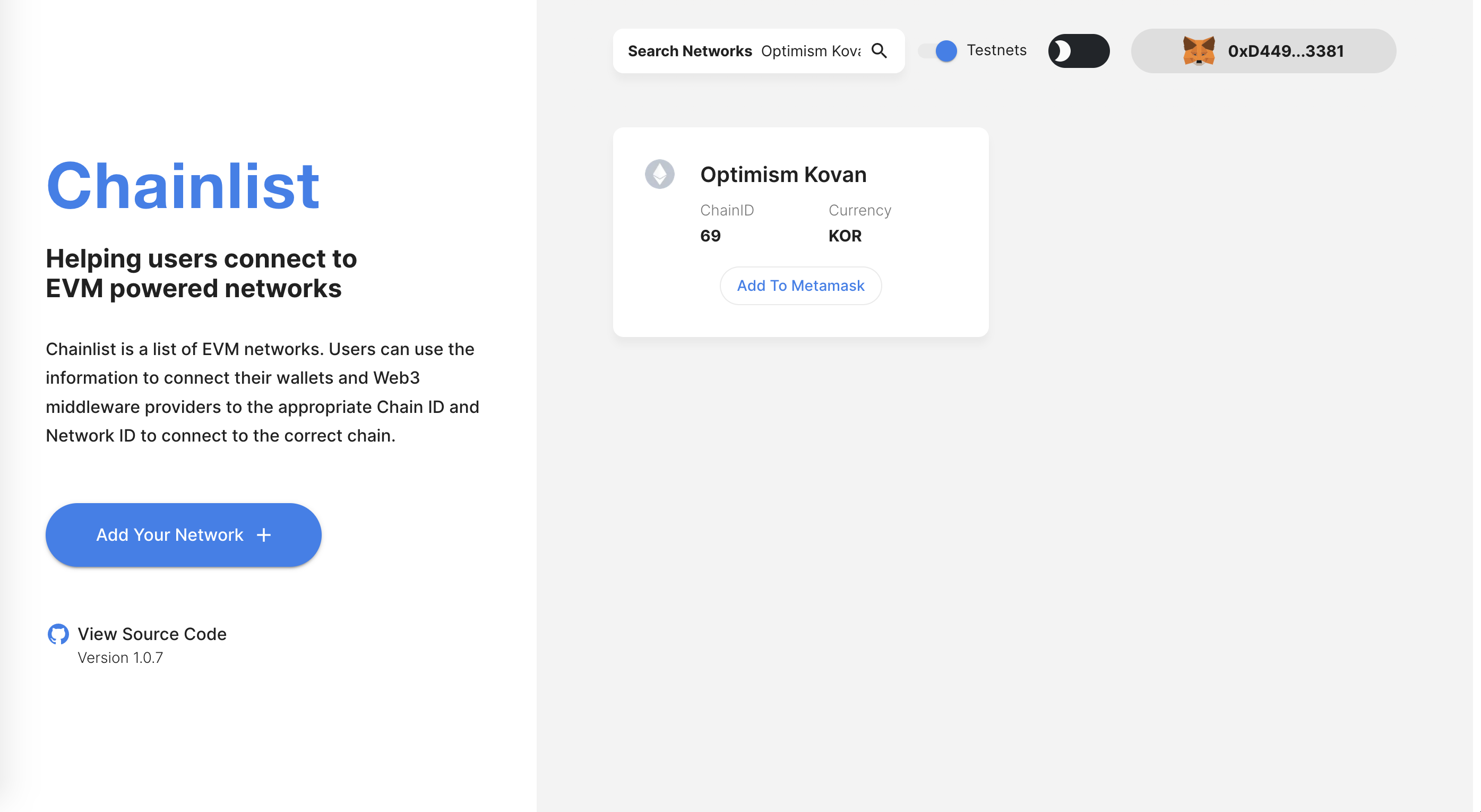Select the Optimism Kovan network name
The height and width of the screenshot is (812, 1481).
click(783, 175)
